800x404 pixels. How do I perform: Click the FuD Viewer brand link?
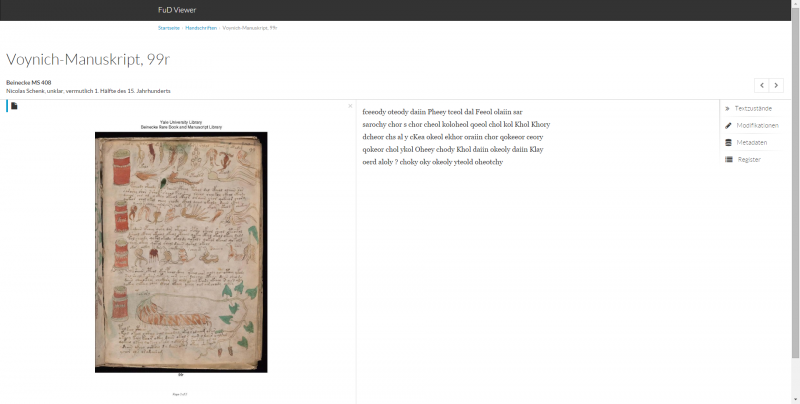pyautogui.click(x=177, y=10)
